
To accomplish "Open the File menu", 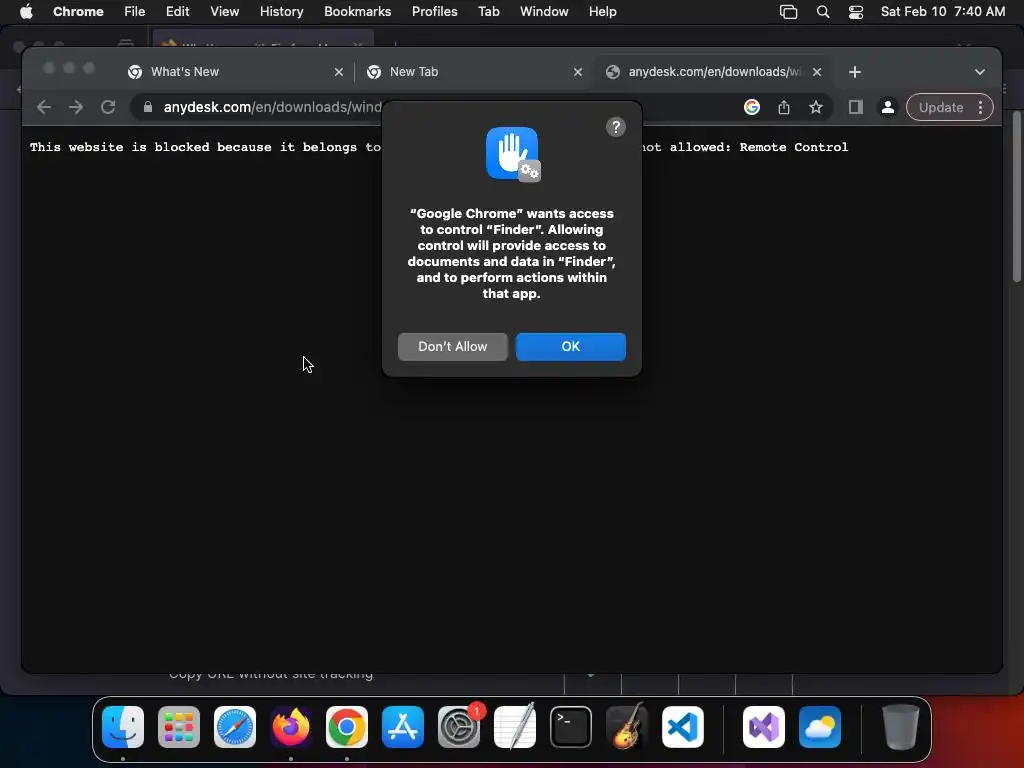I will tap(135, 12).
